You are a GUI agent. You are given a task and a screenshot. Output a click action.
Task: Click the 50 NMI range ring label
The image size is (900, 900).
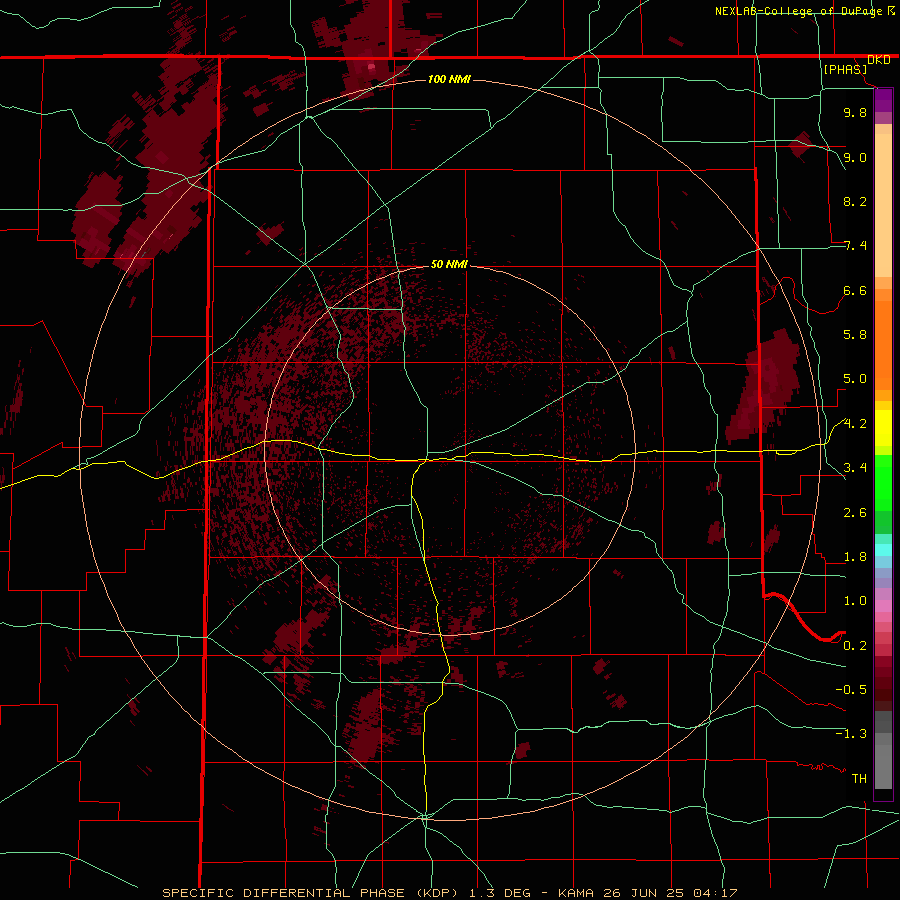[449, 264]
